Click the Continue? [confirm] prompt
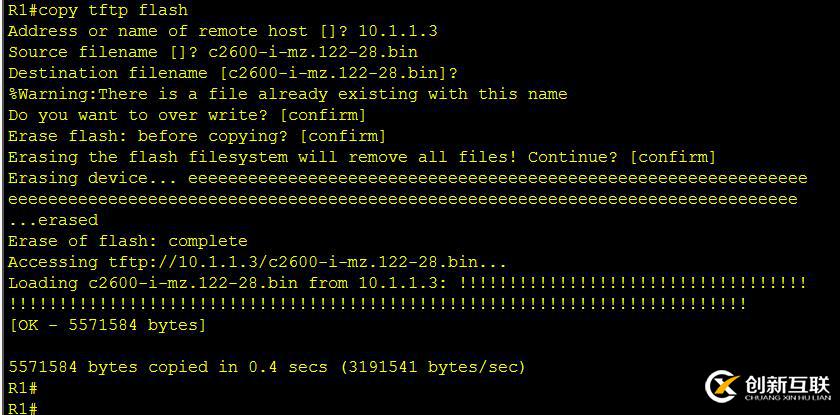This screenshot has width=840, height=415. tap(621, 157)
